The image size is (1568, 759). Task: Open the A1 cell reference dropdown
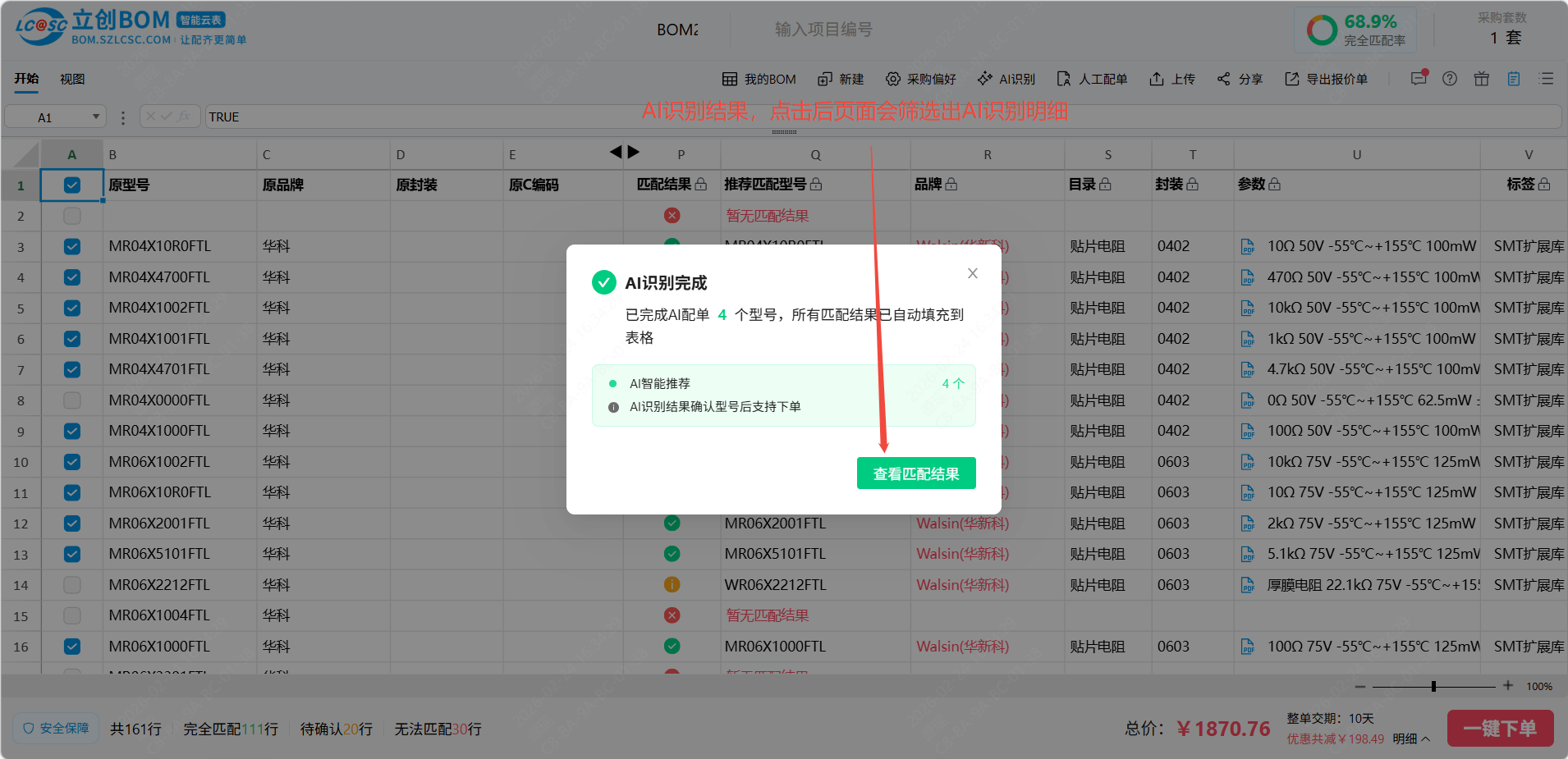tap(95, 117)
